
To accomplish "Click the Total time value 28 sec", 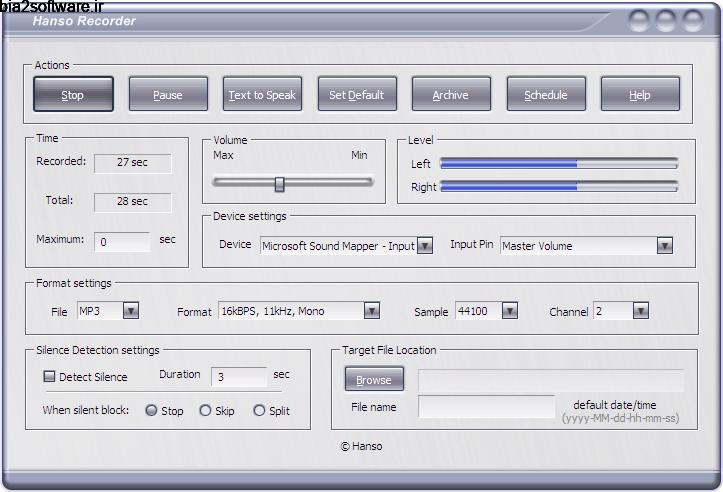I will pyautogui.click(x=132, y=202).
